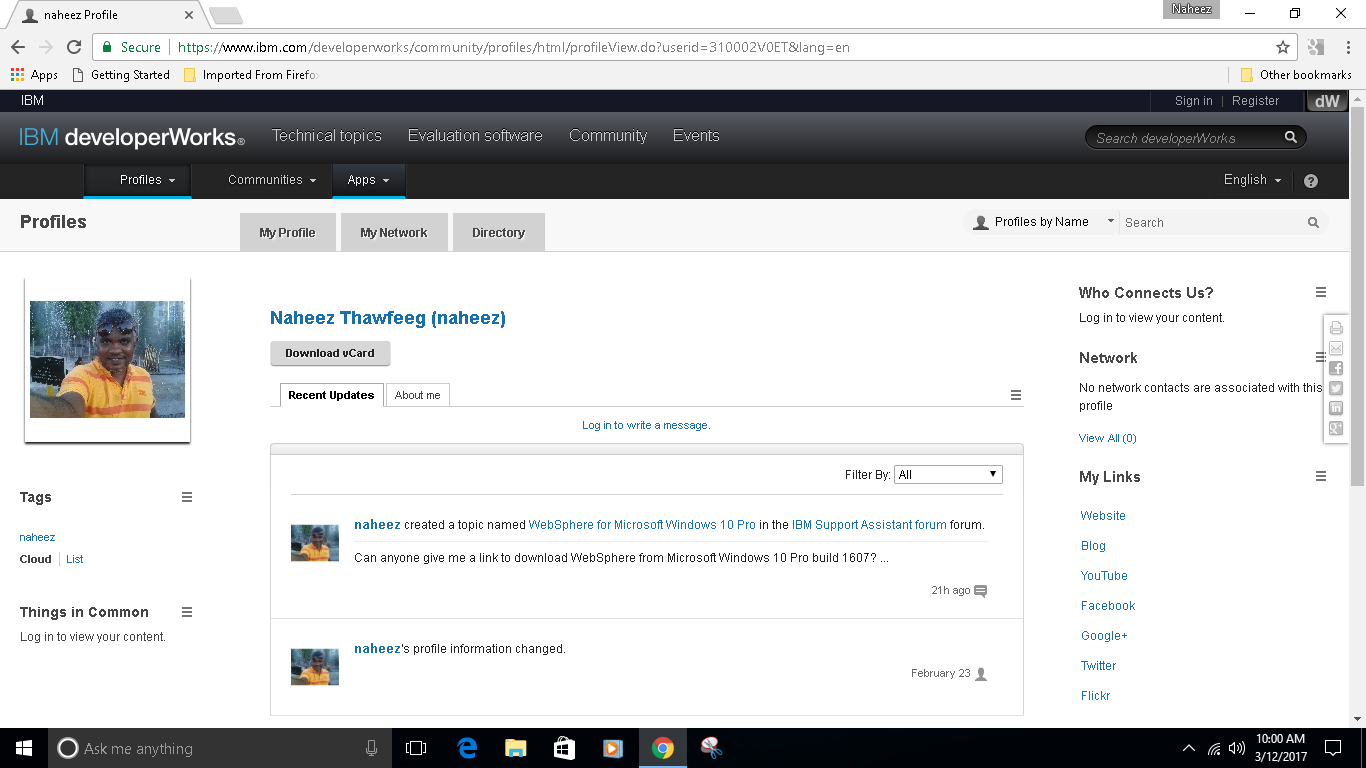The height and width of the screenshot is (768, 1366).
Task: Launch Microsoft Edge from the taskbar
Action: 467,748
